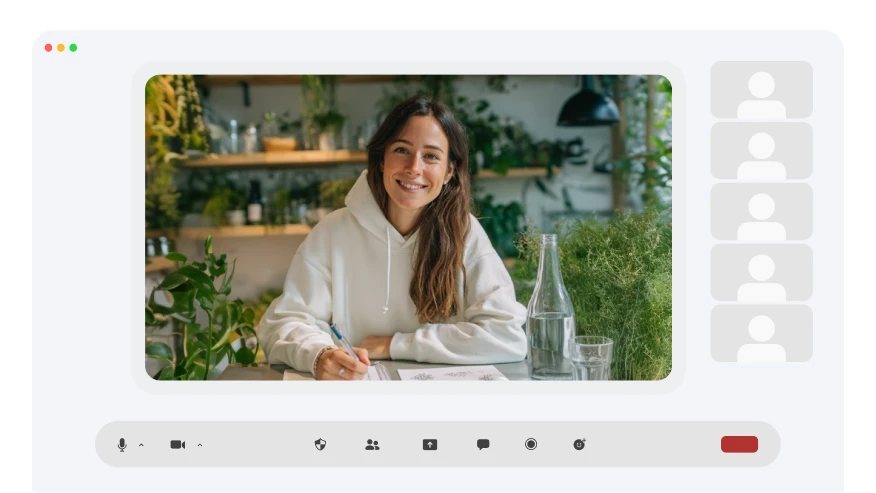876x493 pixels.
Task: Click the main speaker video feed
Action: click(408, 227)
